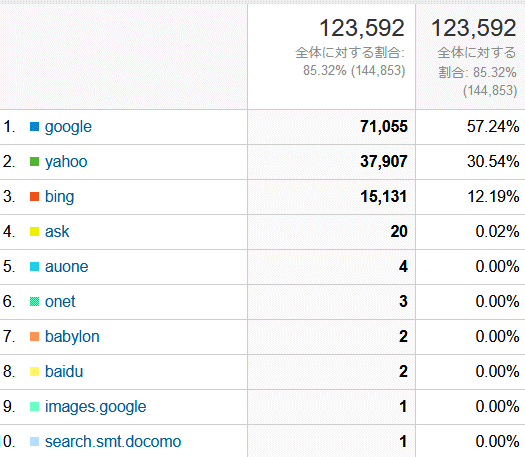
Task: Click the total visits figure 123,592 header
Action: (x=362, y=28)
